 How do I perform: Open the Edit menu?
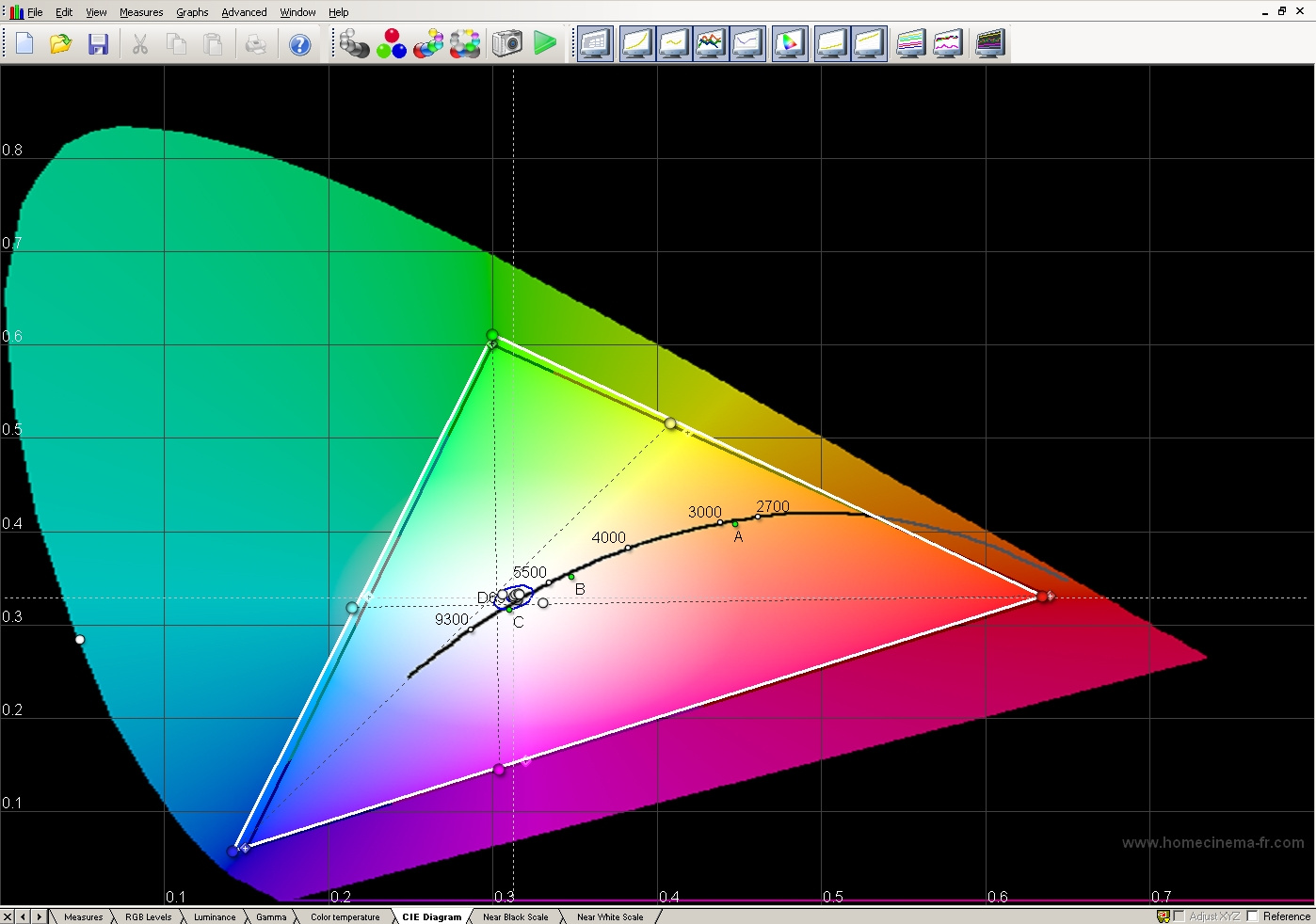64,12
